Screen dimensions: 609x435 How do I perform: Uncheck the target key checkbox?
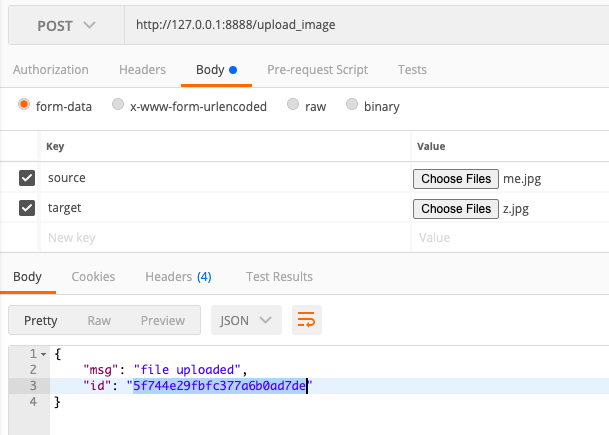click(27, 209)
